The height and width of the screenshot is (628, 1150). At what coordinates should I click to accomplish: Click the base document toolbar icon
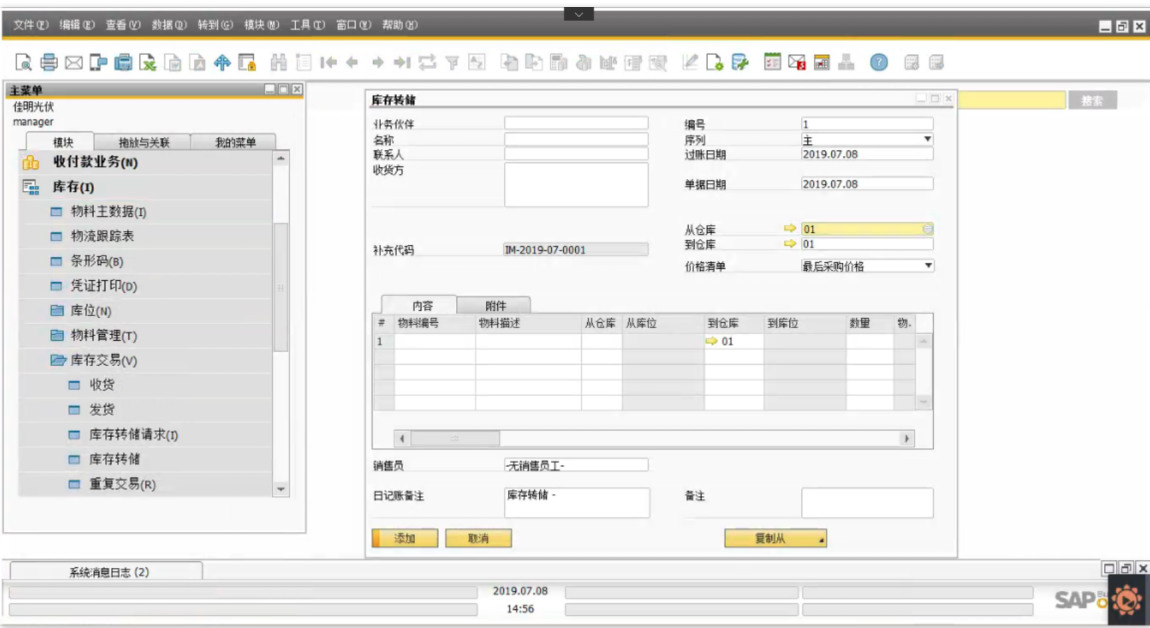pos(509,63)
